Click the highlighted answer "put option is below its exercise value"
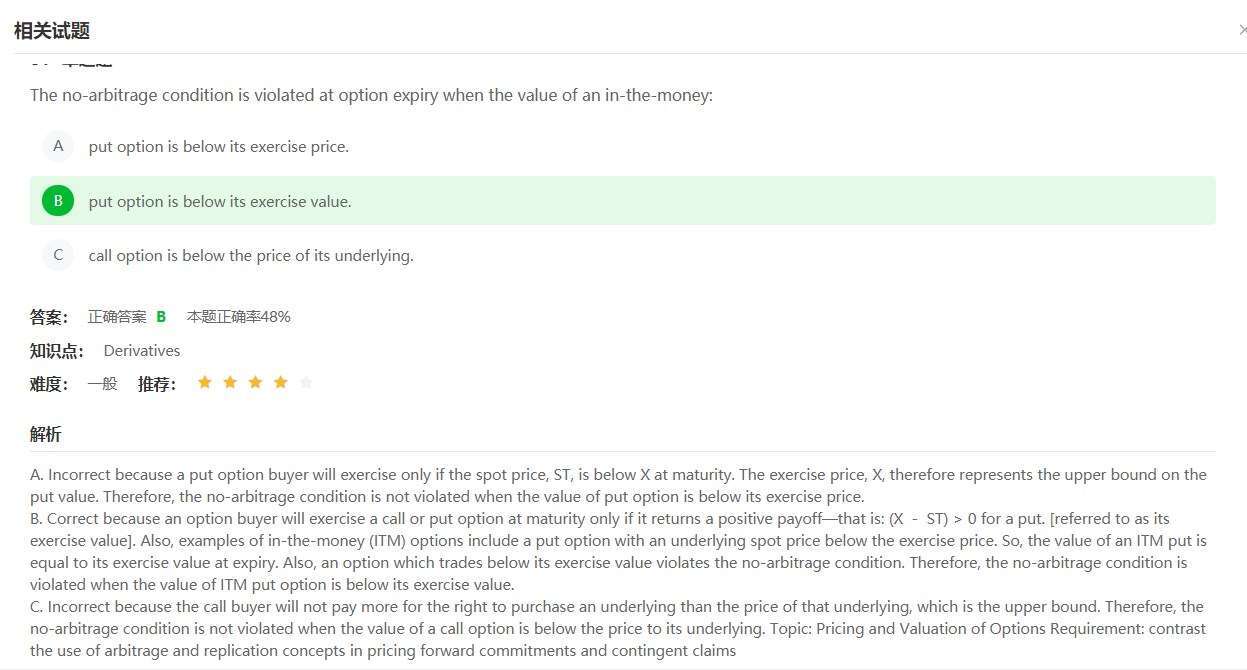 click(220, 201)
